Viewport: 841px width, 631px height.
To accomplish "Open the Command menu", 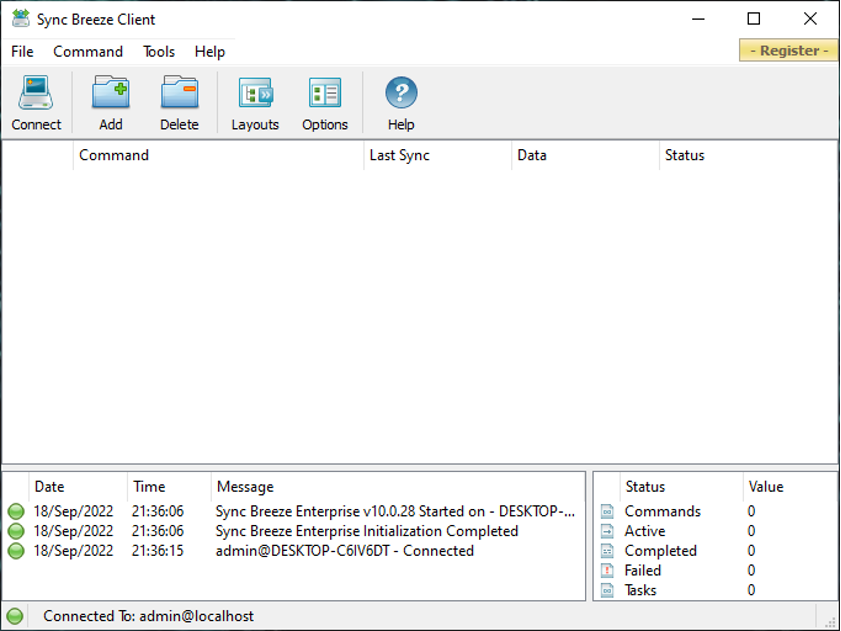I will point(88,52).
